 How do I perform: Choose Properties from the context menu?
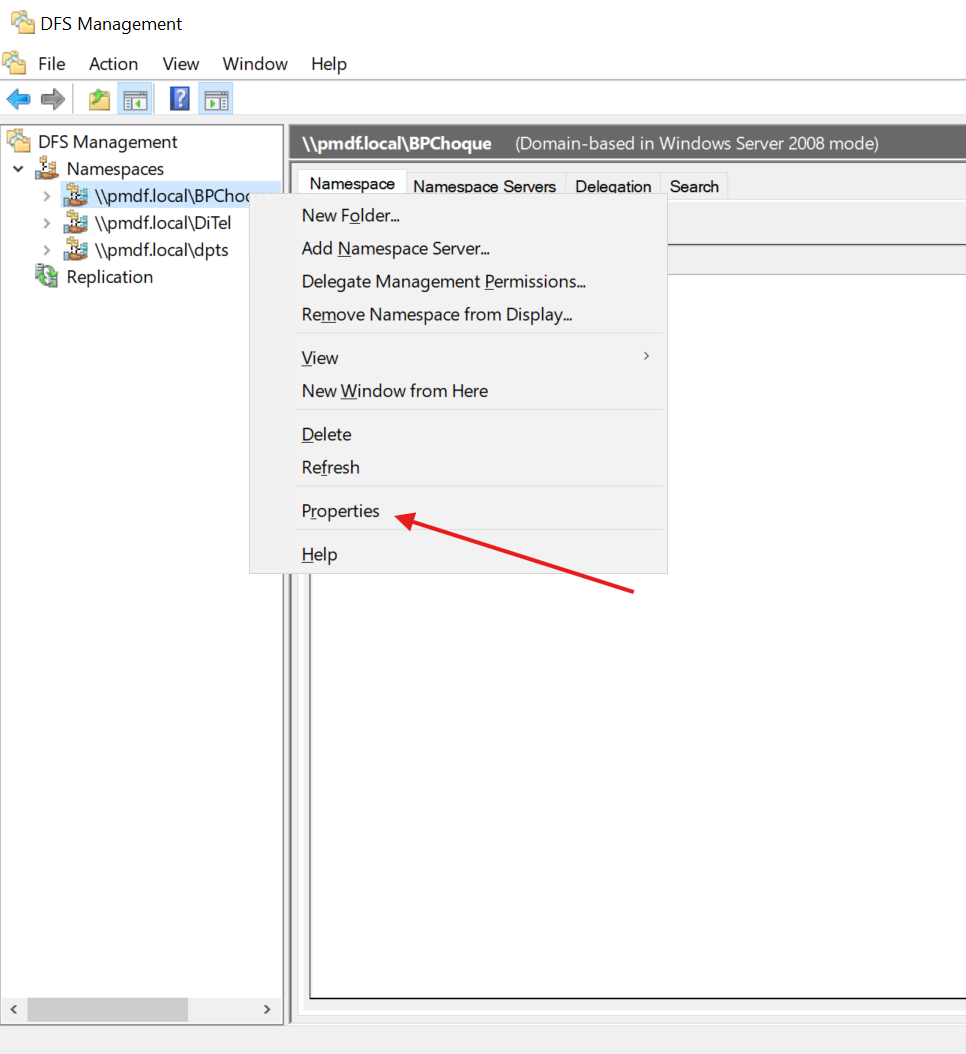341,511
